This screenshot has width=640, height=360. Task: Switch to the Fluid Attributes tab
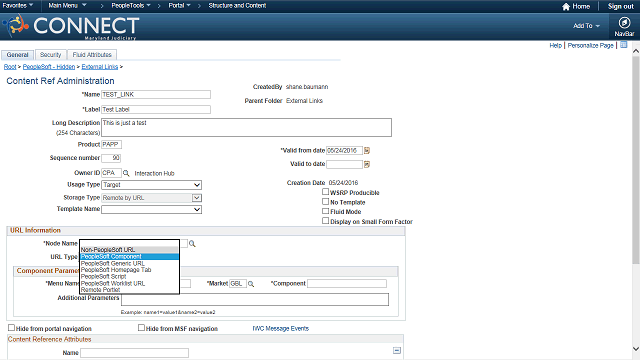92,55
